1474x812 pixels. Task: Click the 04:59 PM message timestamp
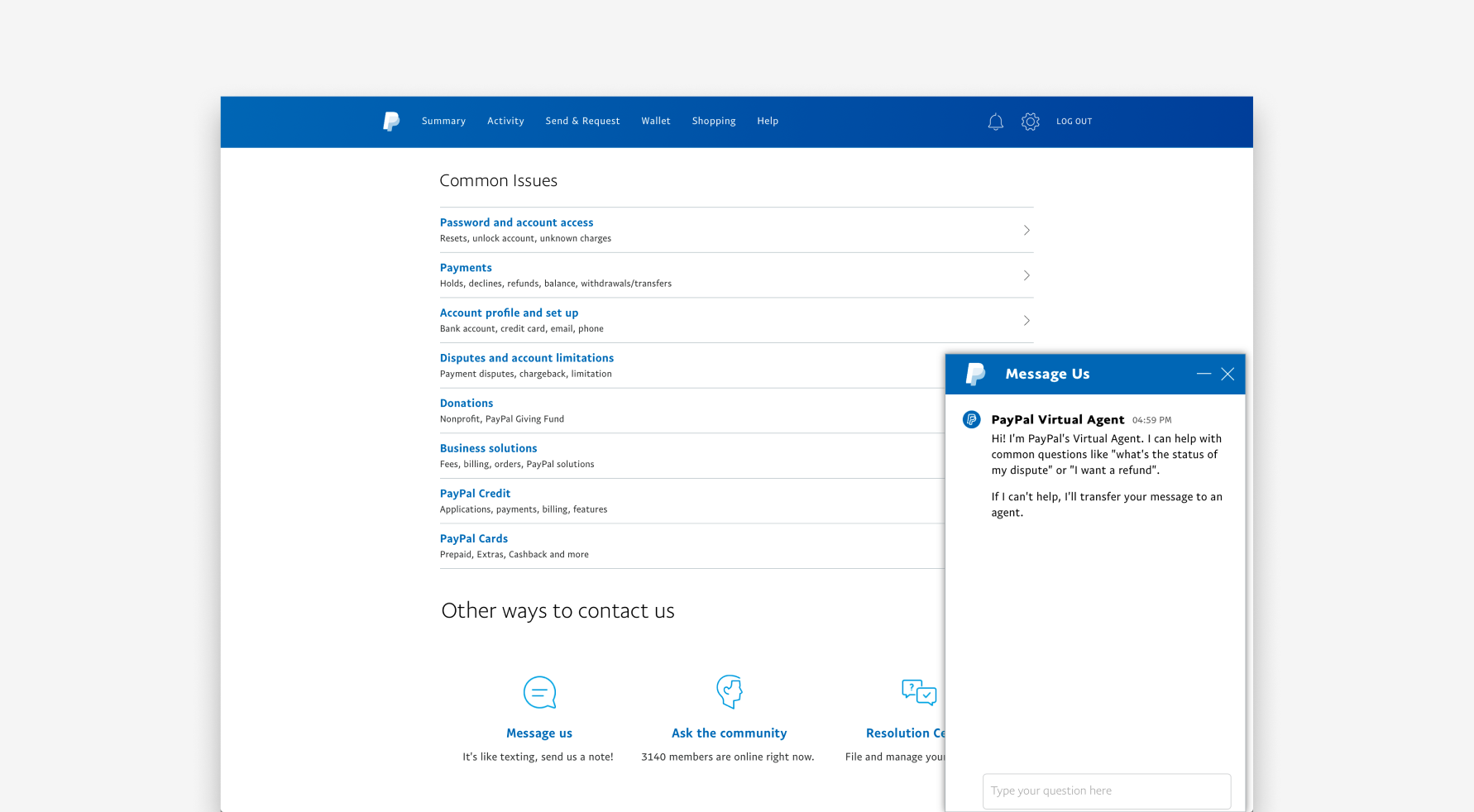tap(1151, 420)
